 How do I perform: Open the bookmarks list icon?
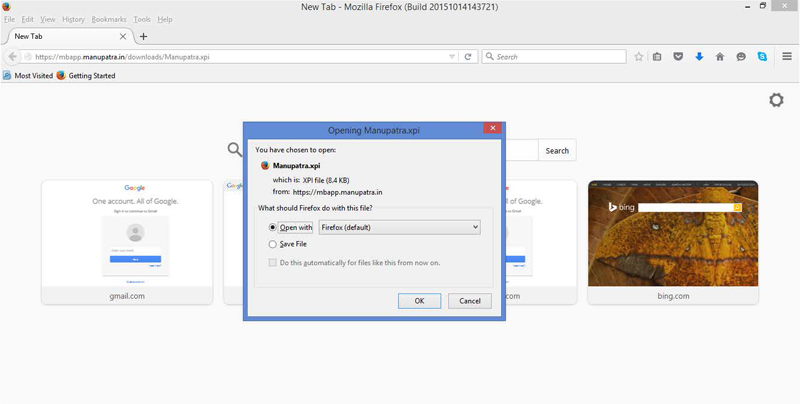click(657, 57)
